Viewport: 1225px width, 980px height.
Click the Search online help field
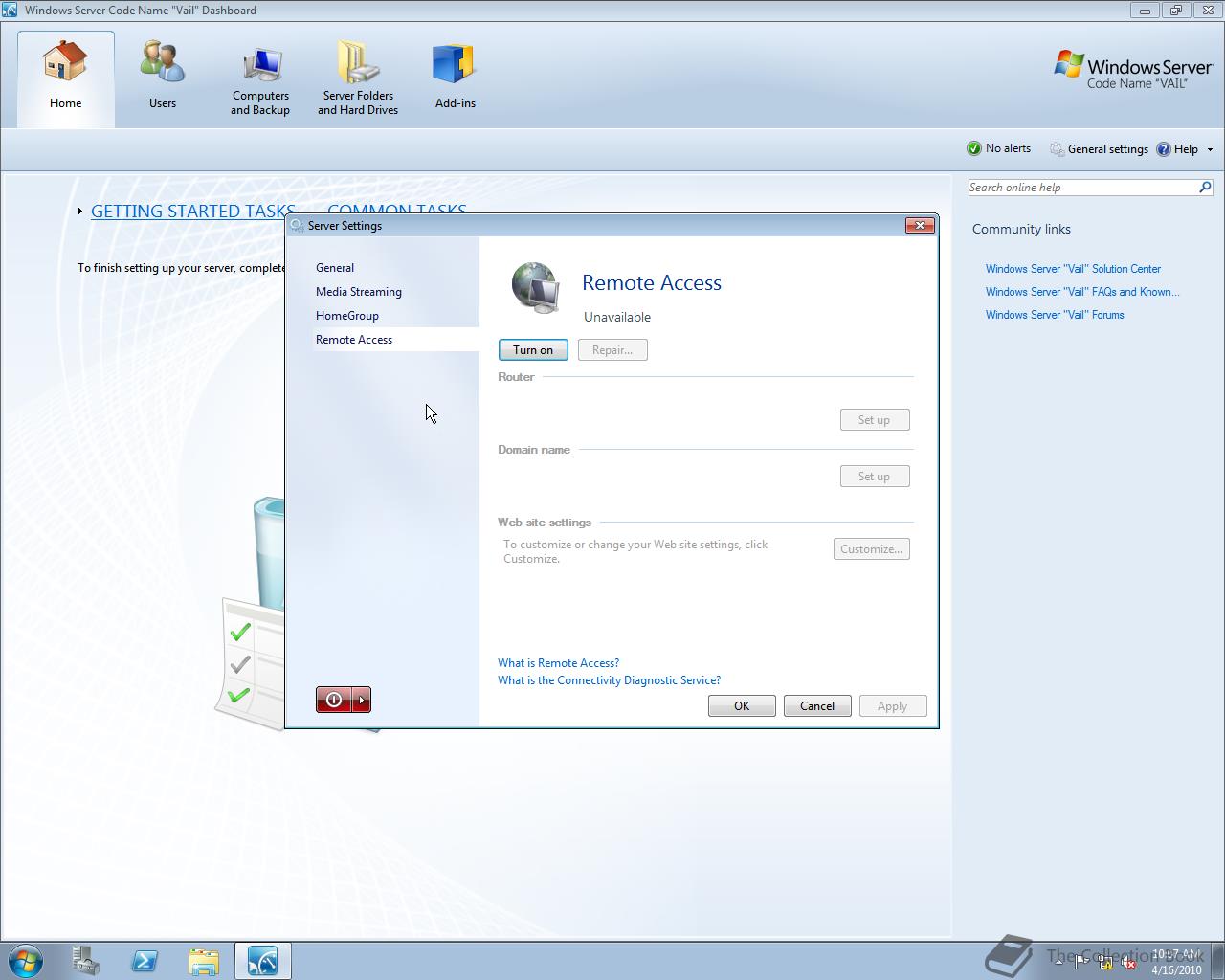coord(1082,188)
